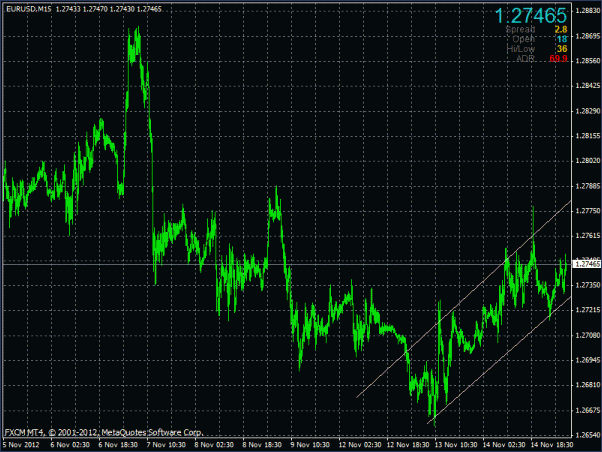Click the 5 Nov 2012 date label
Viewport: 602px width, 452px height.
(x=21, y=445)
